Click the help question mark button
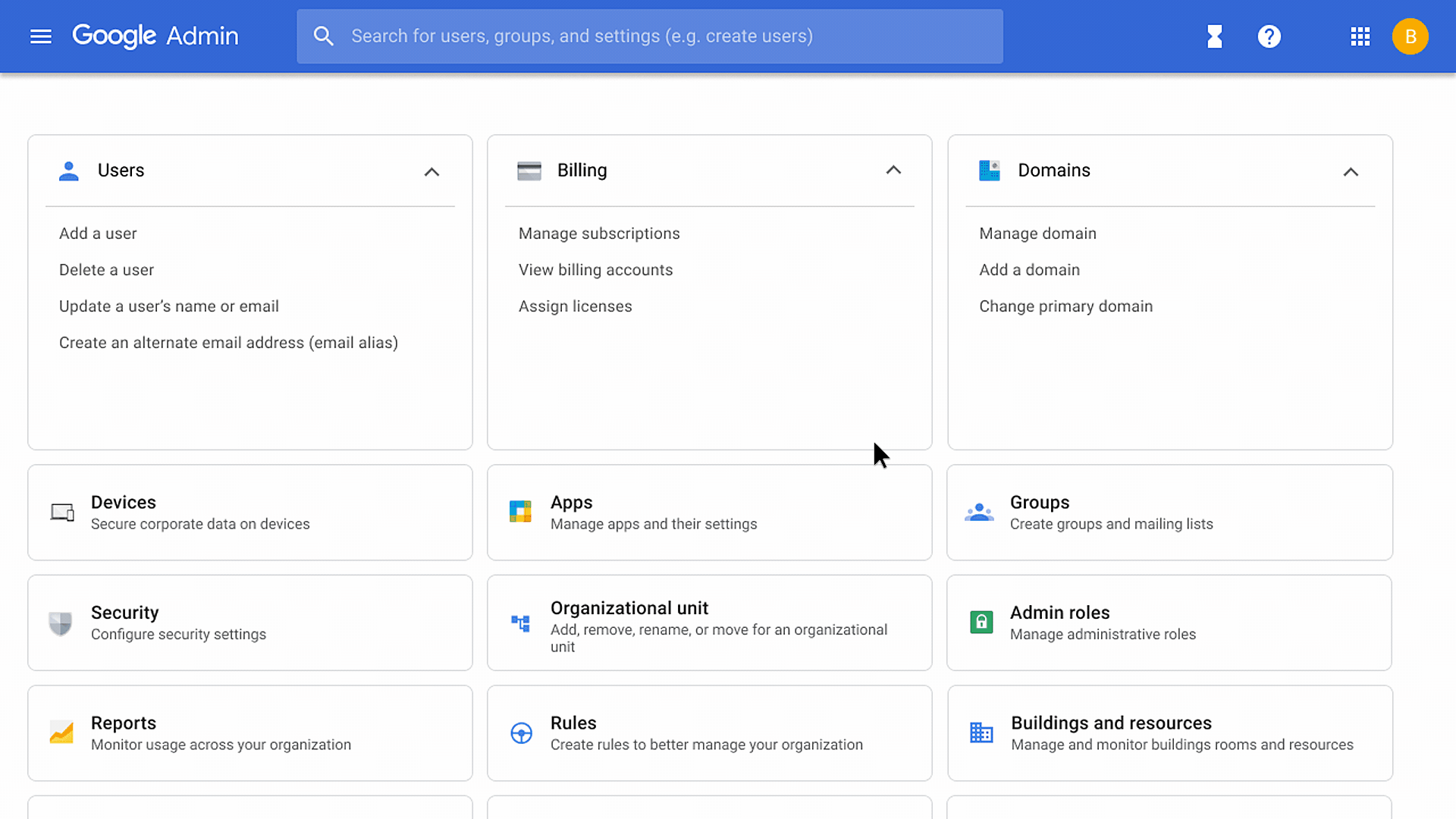1456x819 pixels. 1269,36
